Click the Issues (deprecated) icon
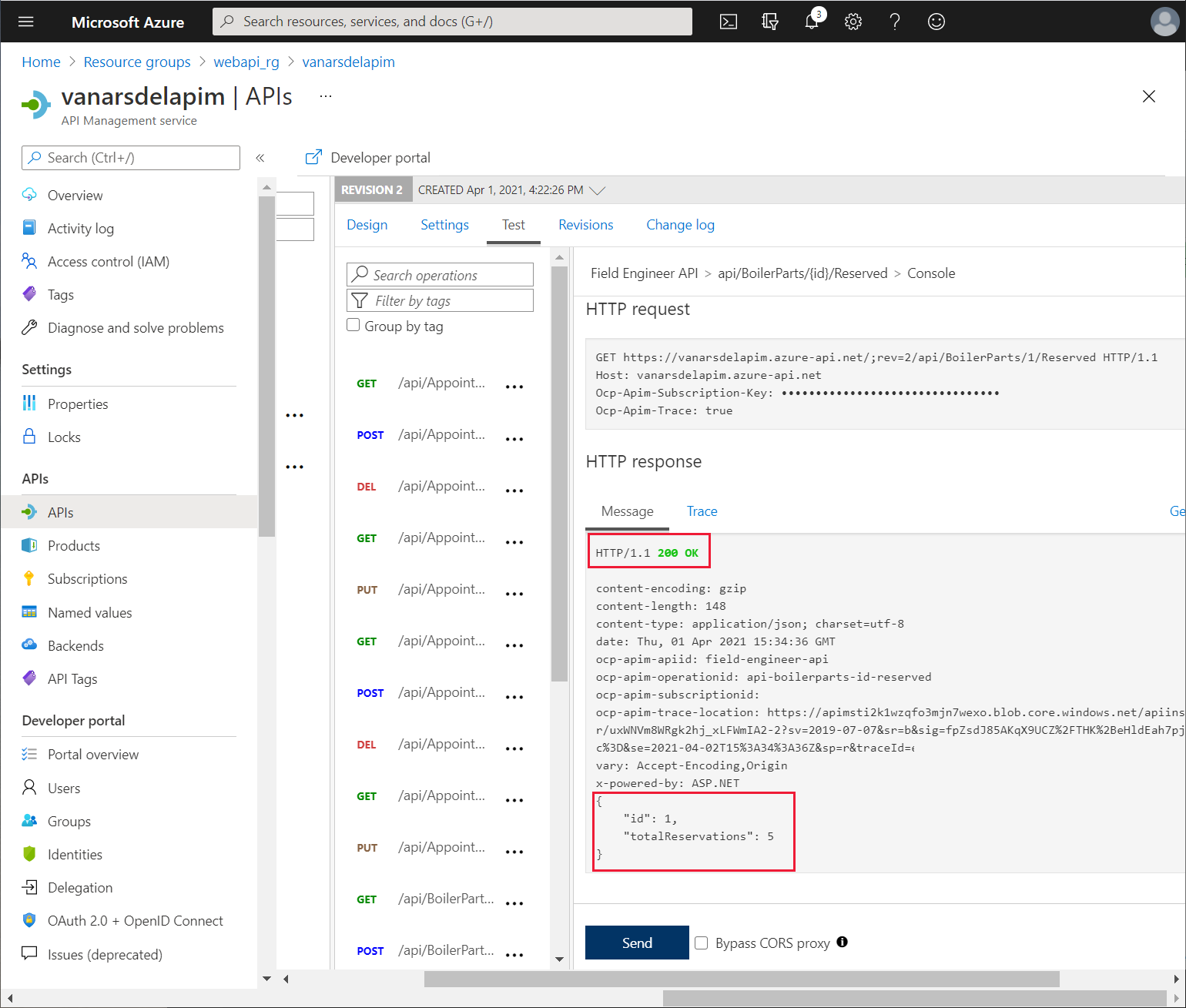Screen dimensions: 1186x1008 pos(29,953)
